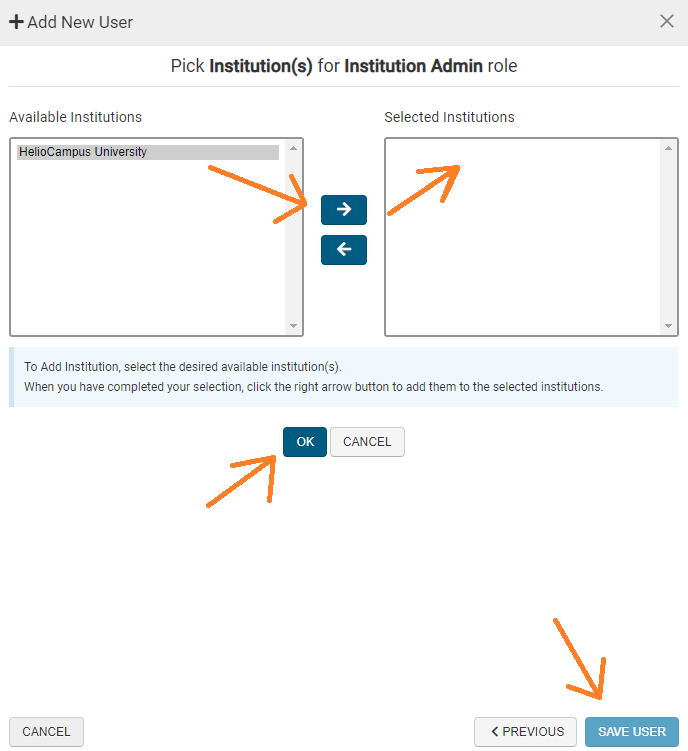Click the bottom-left CANCEL button
This screenshot has width=688, height=751.
pyautogui.click(x=46, y=732)
